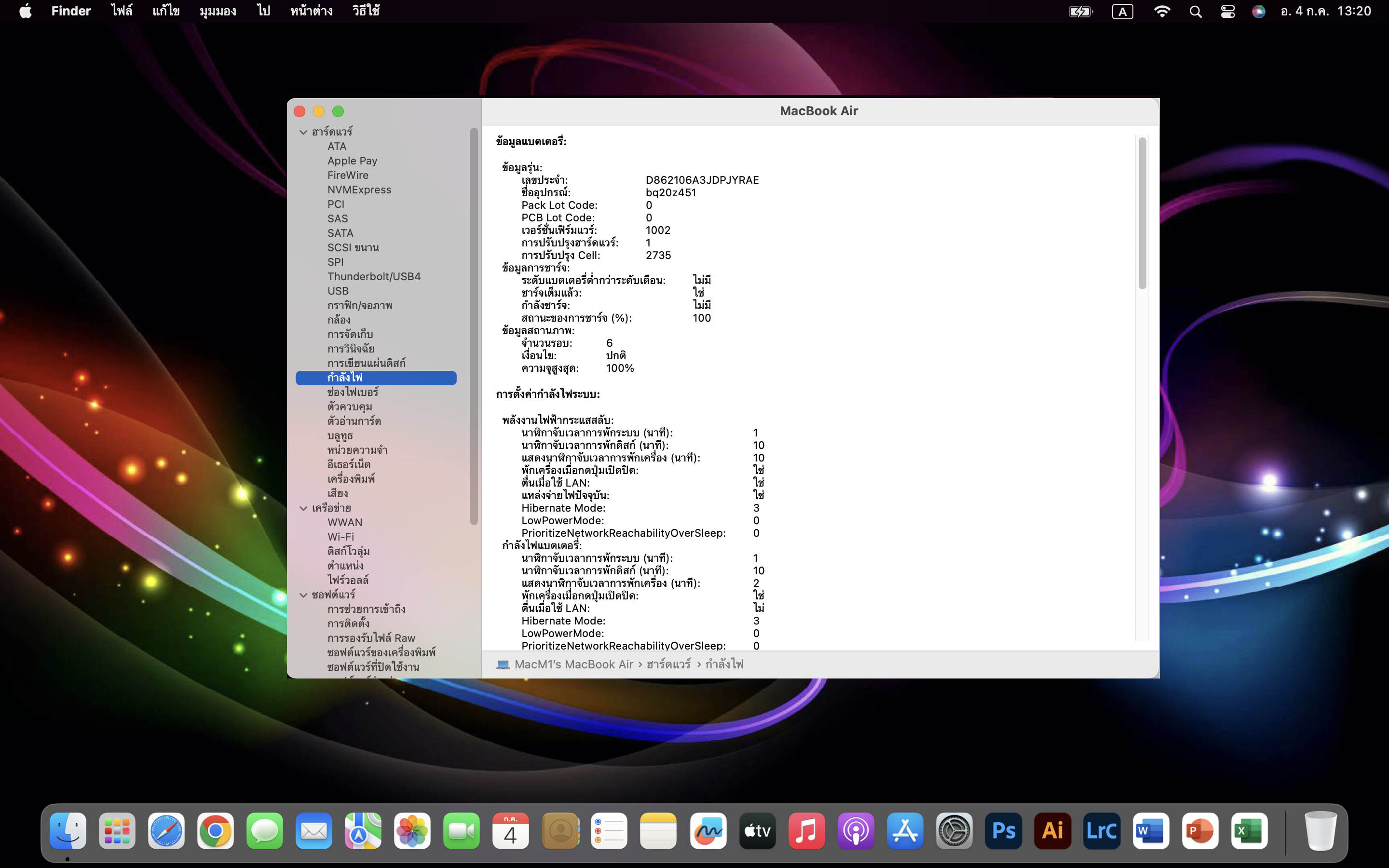Open Notes app in the Dock
Screen dimensions: 1389x868
coord(658,831)
